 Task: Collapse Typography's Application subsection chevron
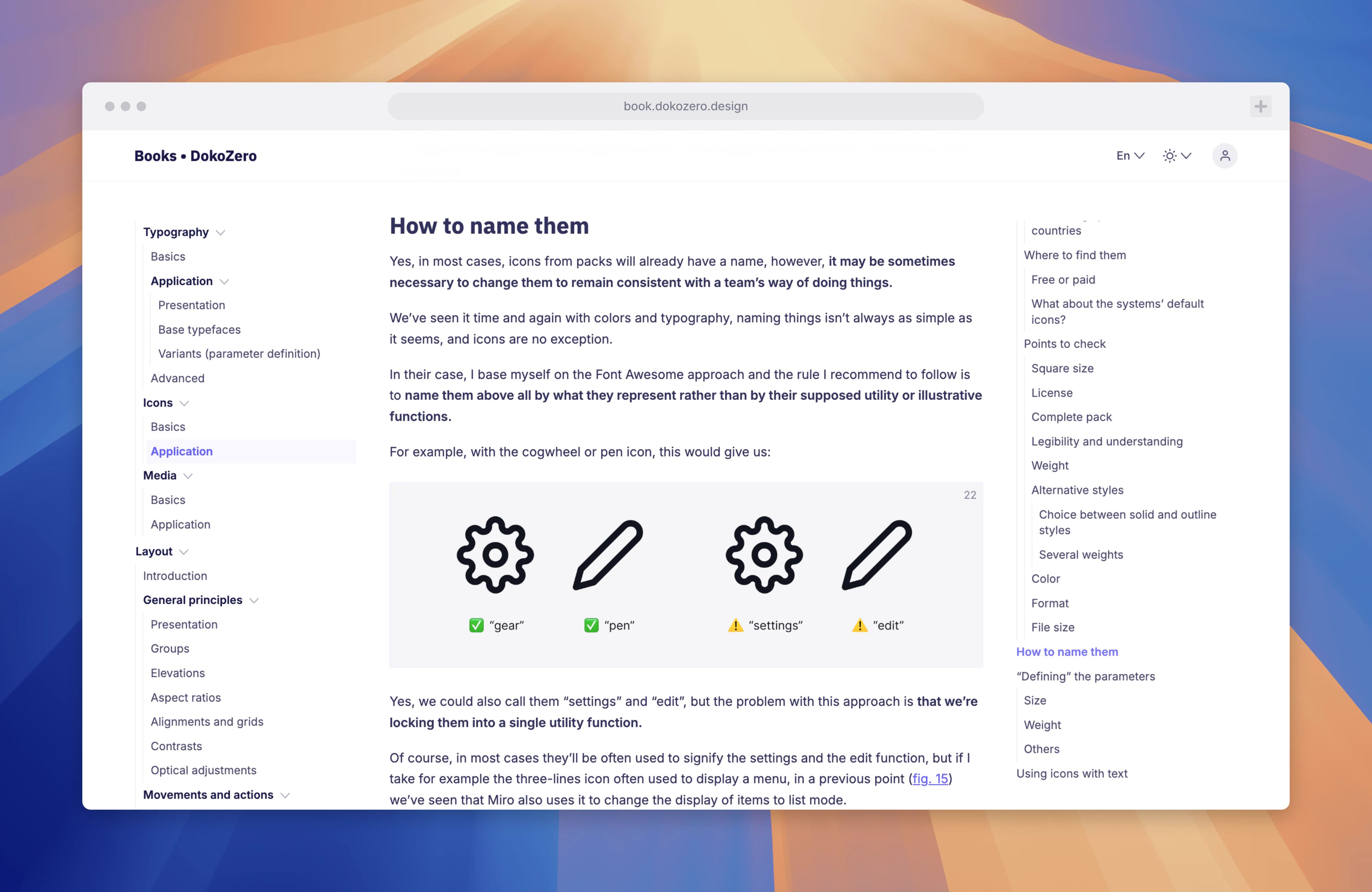pos(224,281)
